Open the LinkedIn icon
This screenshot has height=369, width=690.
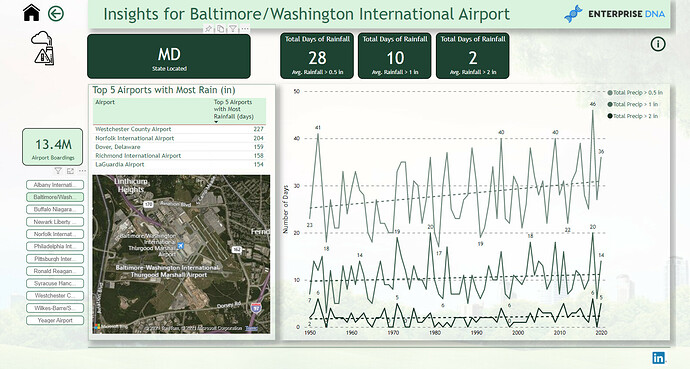click(658, 358)
